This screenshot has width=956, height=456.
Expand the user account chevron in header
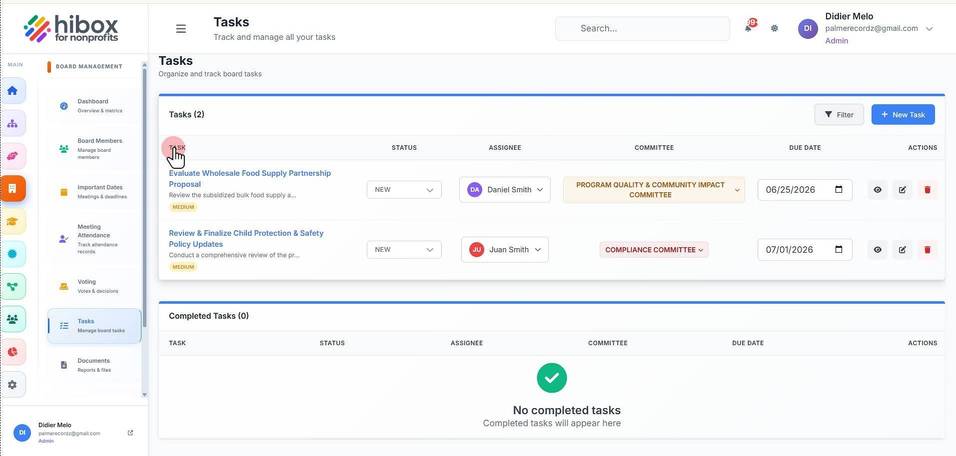coord(929,29)
